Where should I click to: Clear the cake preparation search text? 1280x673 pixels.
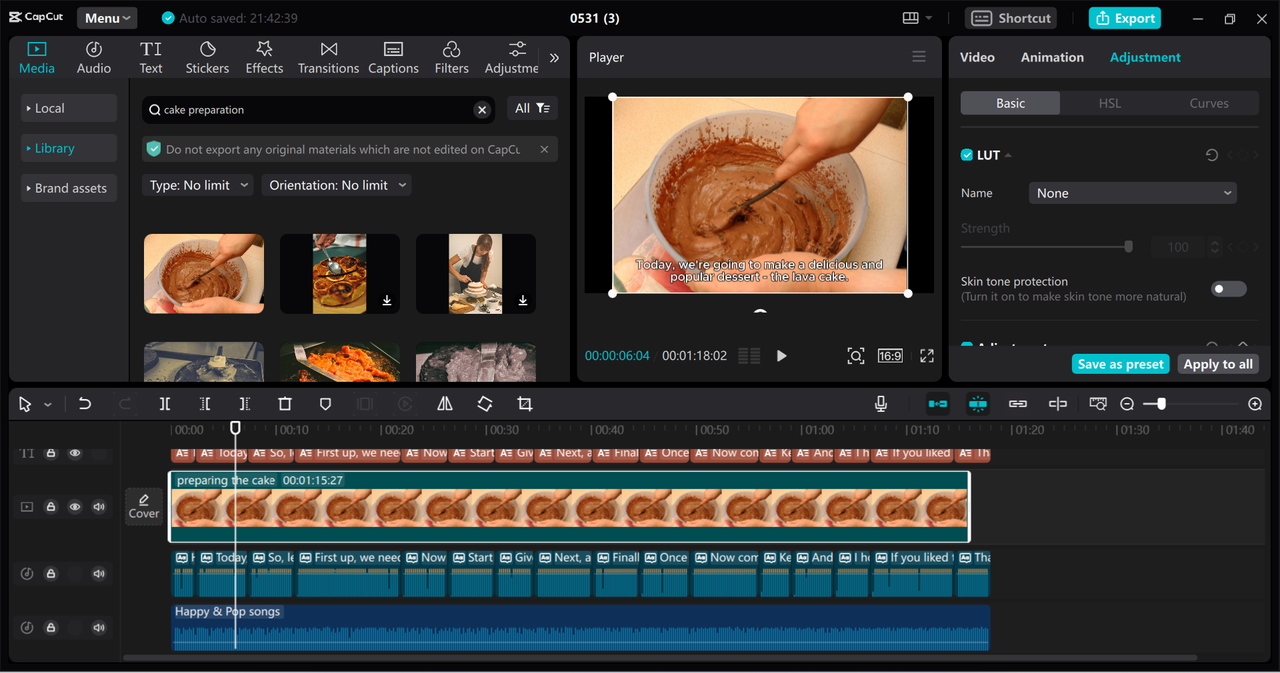[x=482, y=110]
